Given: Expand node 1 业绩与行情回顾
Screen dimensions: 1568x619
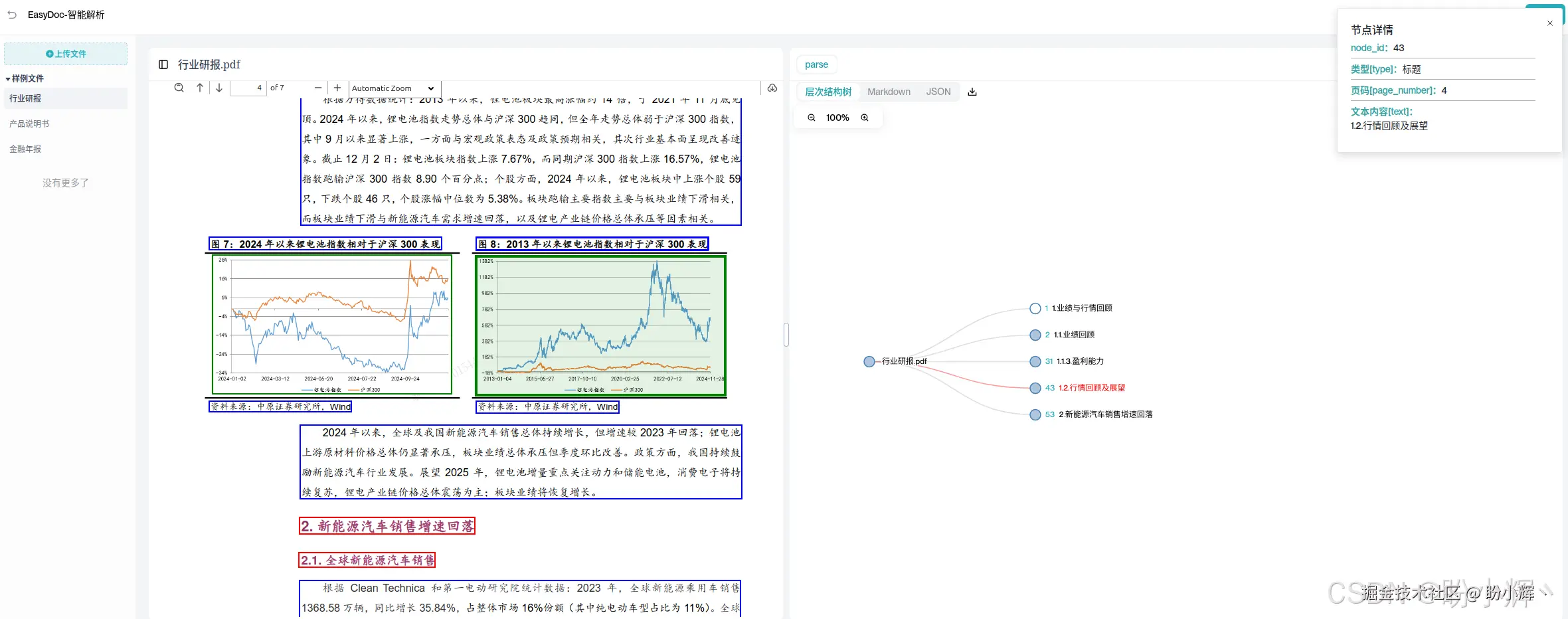Looking at the screenshot, I should pos(1035,308).
